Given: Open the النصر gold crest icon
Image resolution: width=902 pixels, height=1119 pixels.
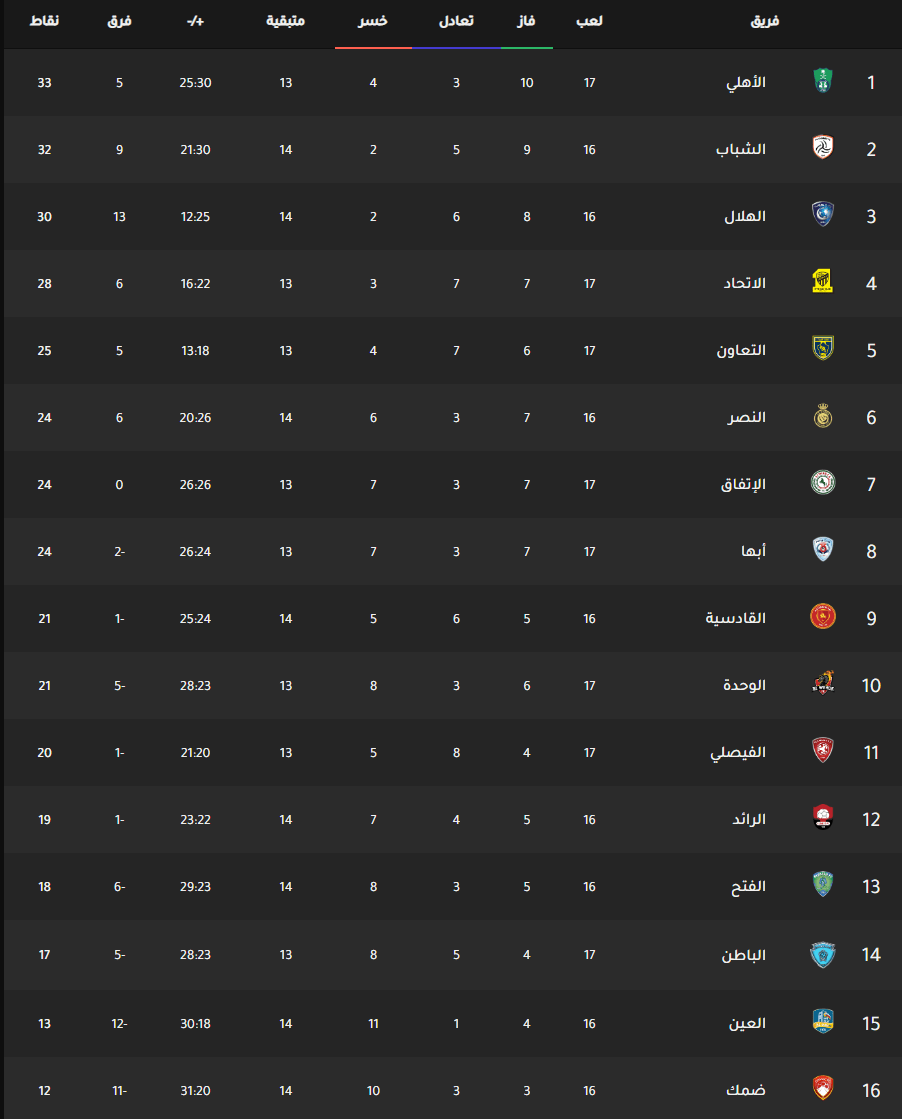Looking at the screenshot, I should point(823,416).
